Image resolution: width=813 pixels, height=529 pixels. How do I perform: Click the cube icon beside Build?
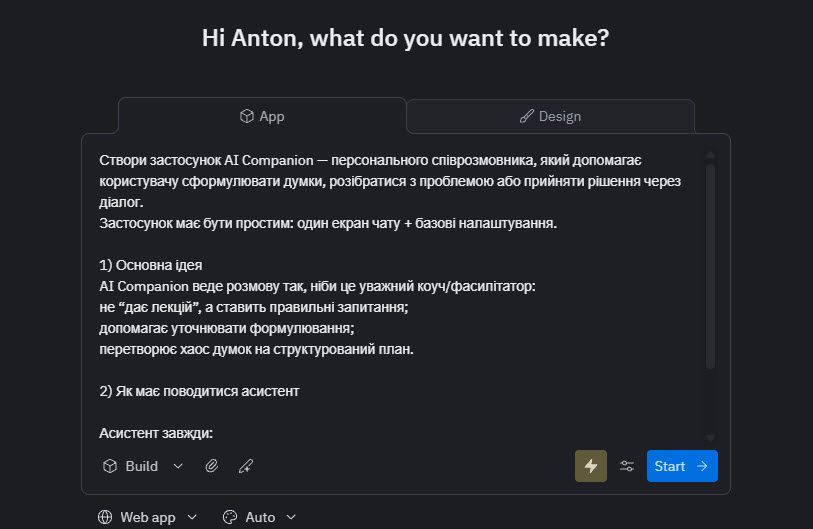click(110, 466)
